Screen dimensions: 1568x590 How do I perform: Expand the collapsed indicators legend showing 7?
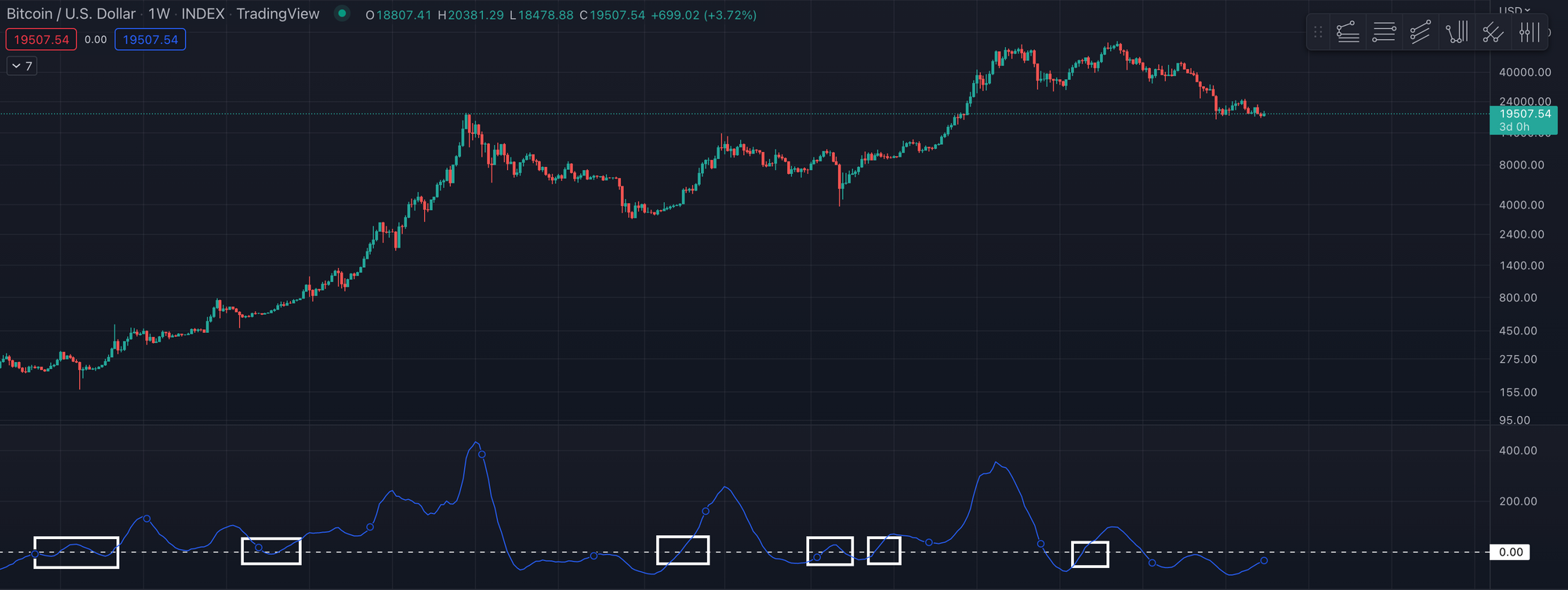tap(22, 66)
